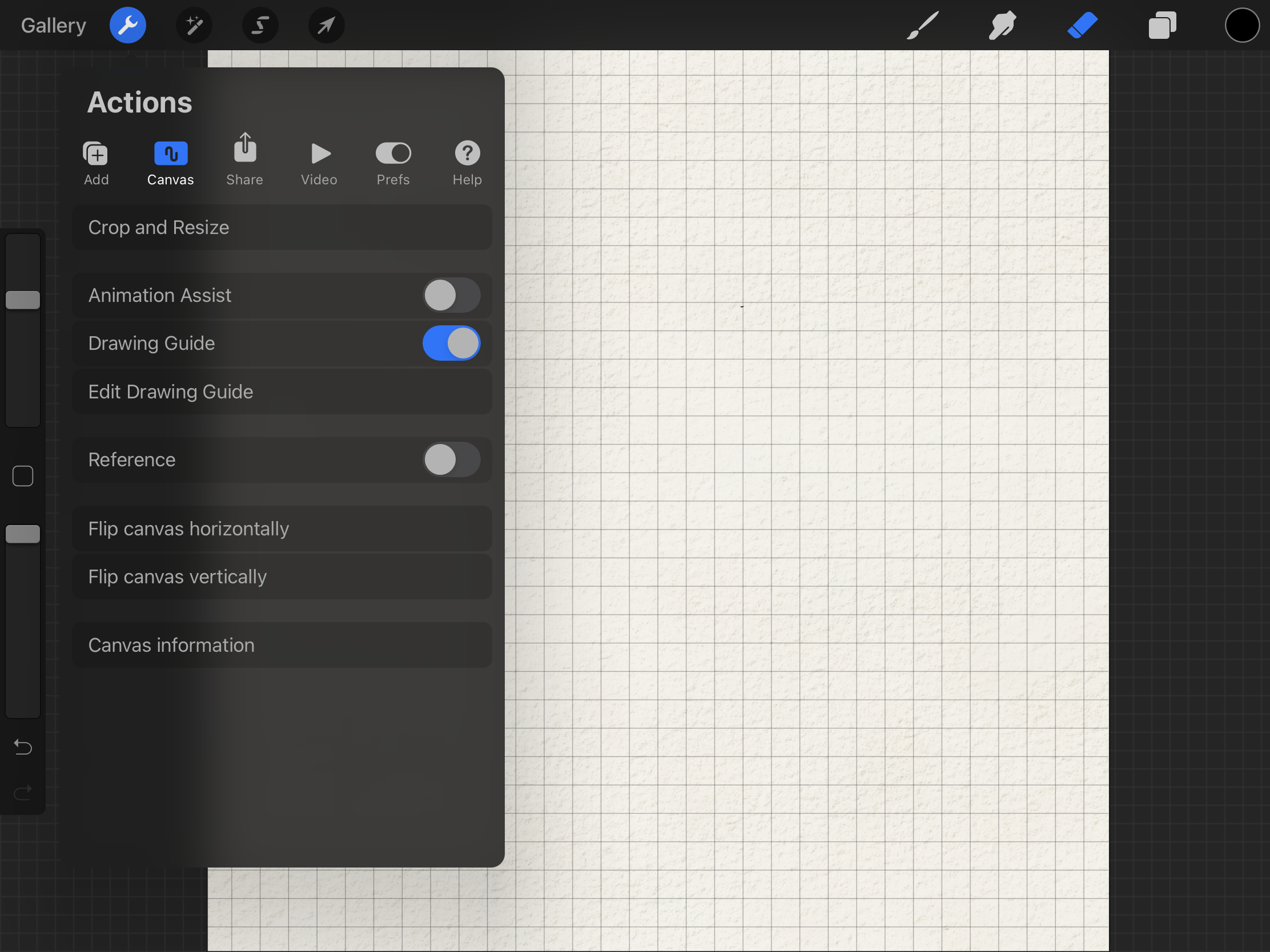
Task: Disable the Drawing Guide toggle
Action: coord(451,343)
